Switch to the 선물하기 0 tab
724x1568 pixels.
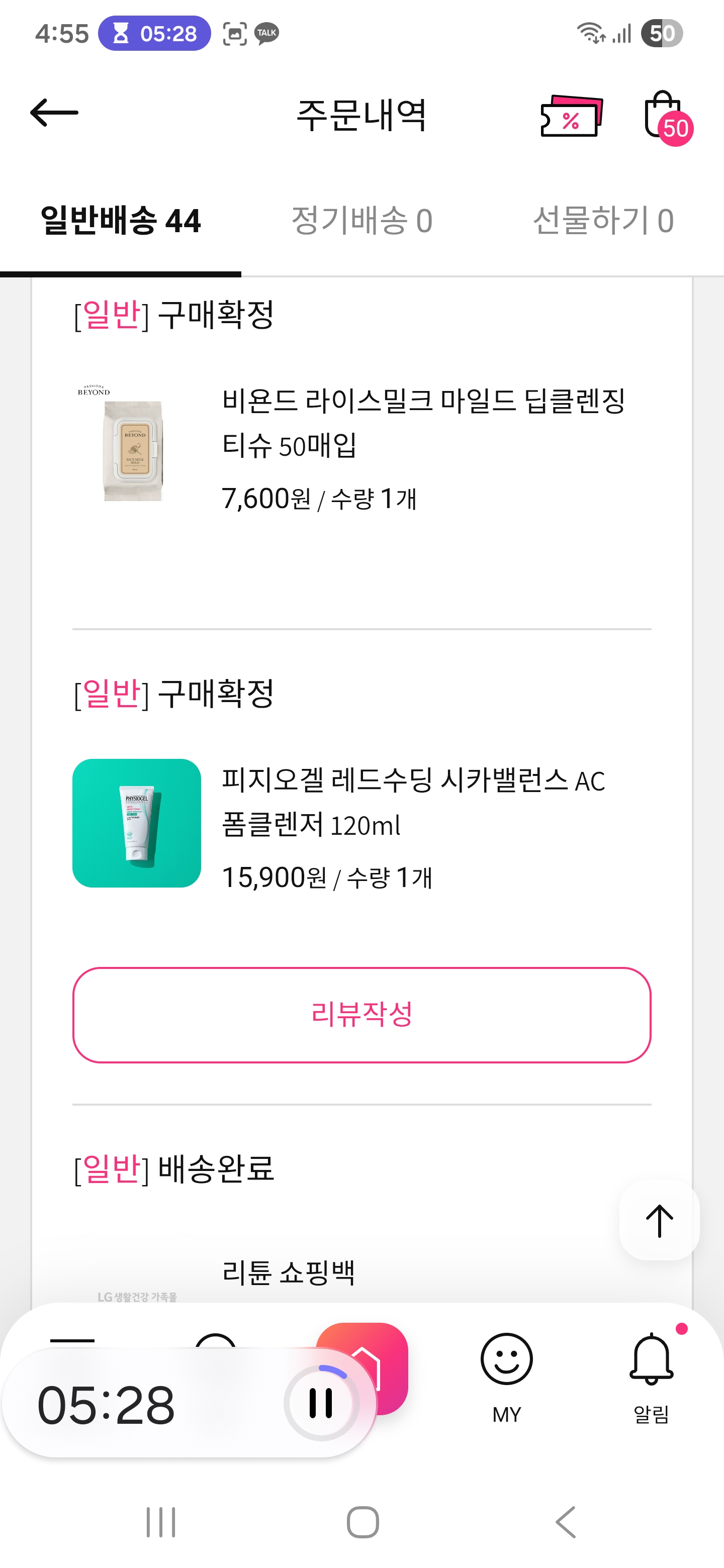pyautogui.click(x=603, y=220)
